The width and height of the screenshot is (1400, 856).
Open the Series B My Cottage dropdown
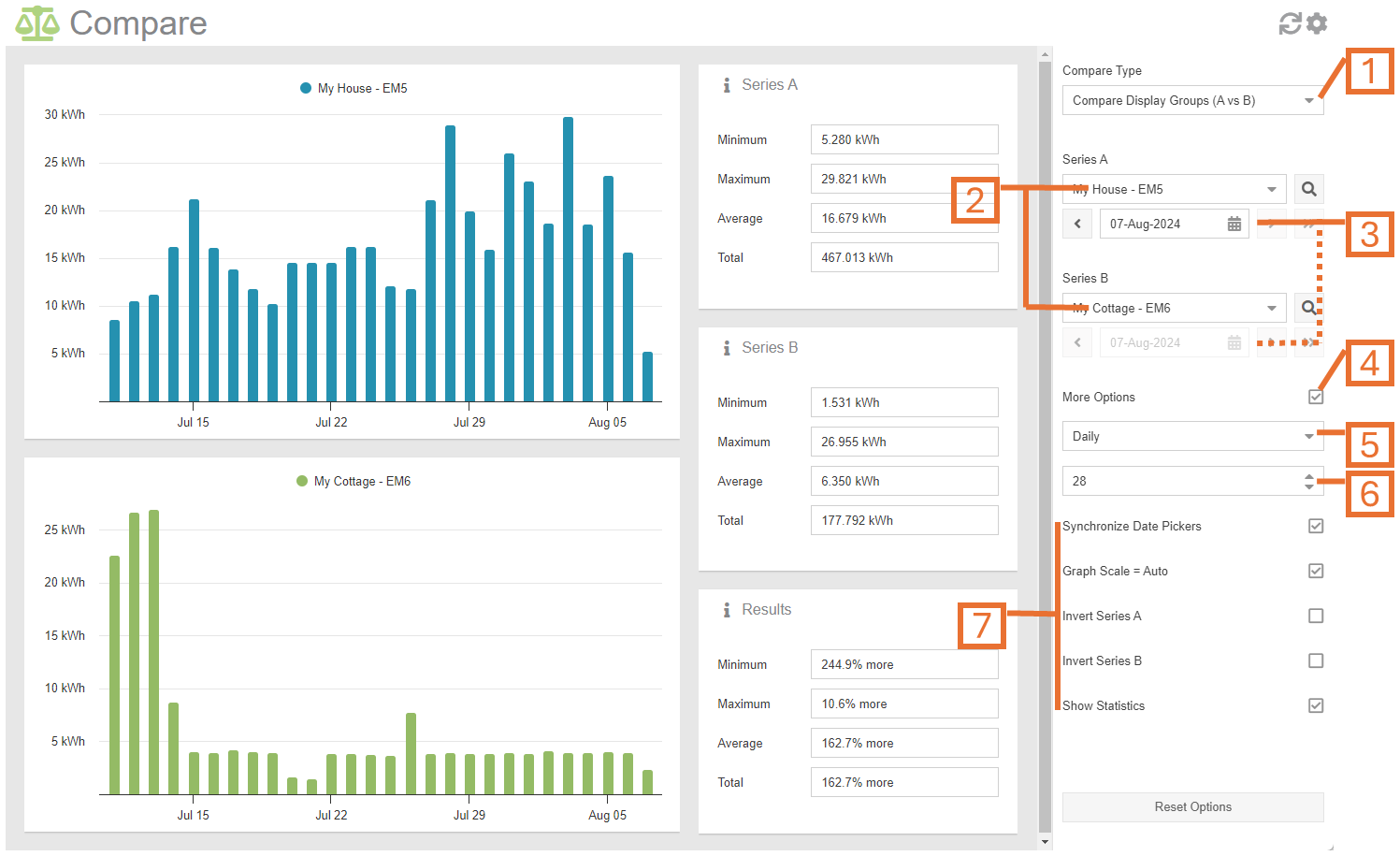(1175, 308)
